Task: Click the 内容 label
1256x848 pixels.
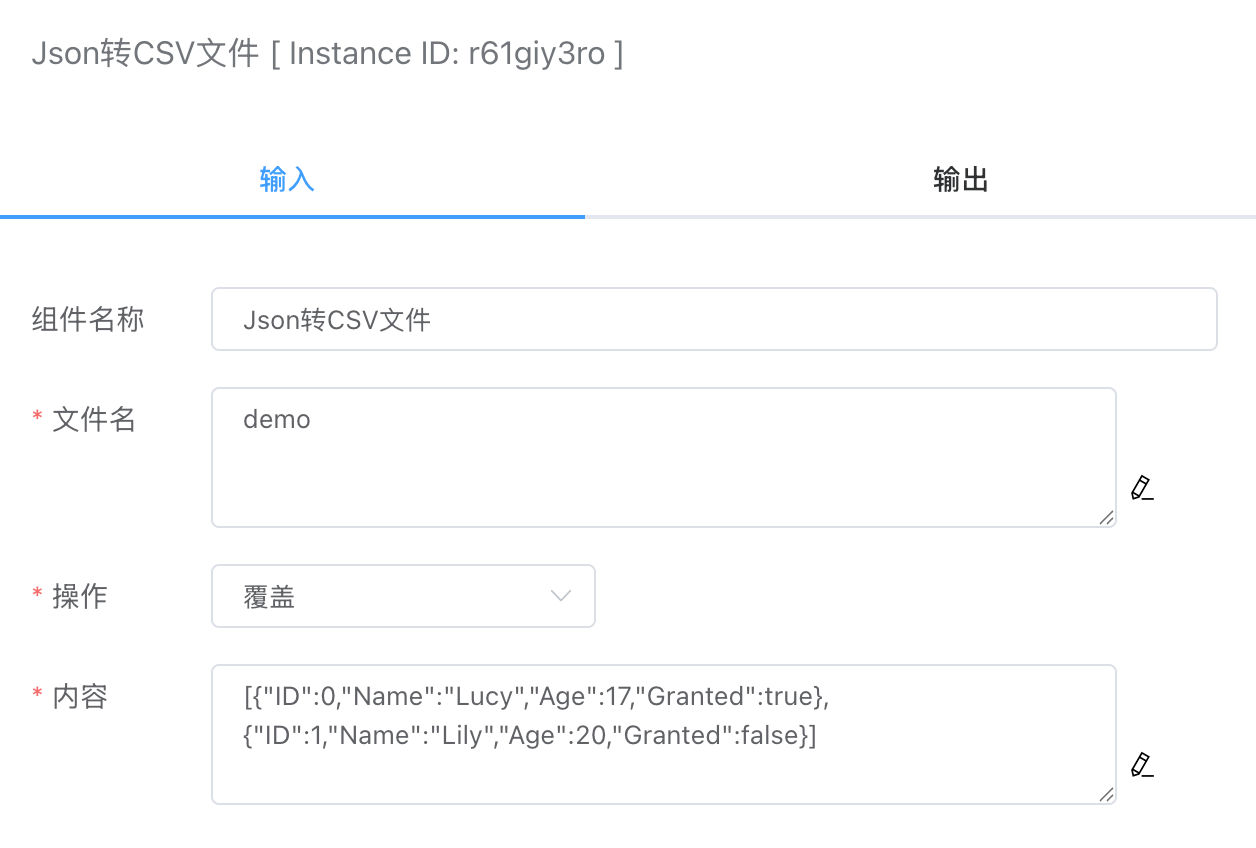Action: pos(80,697)
